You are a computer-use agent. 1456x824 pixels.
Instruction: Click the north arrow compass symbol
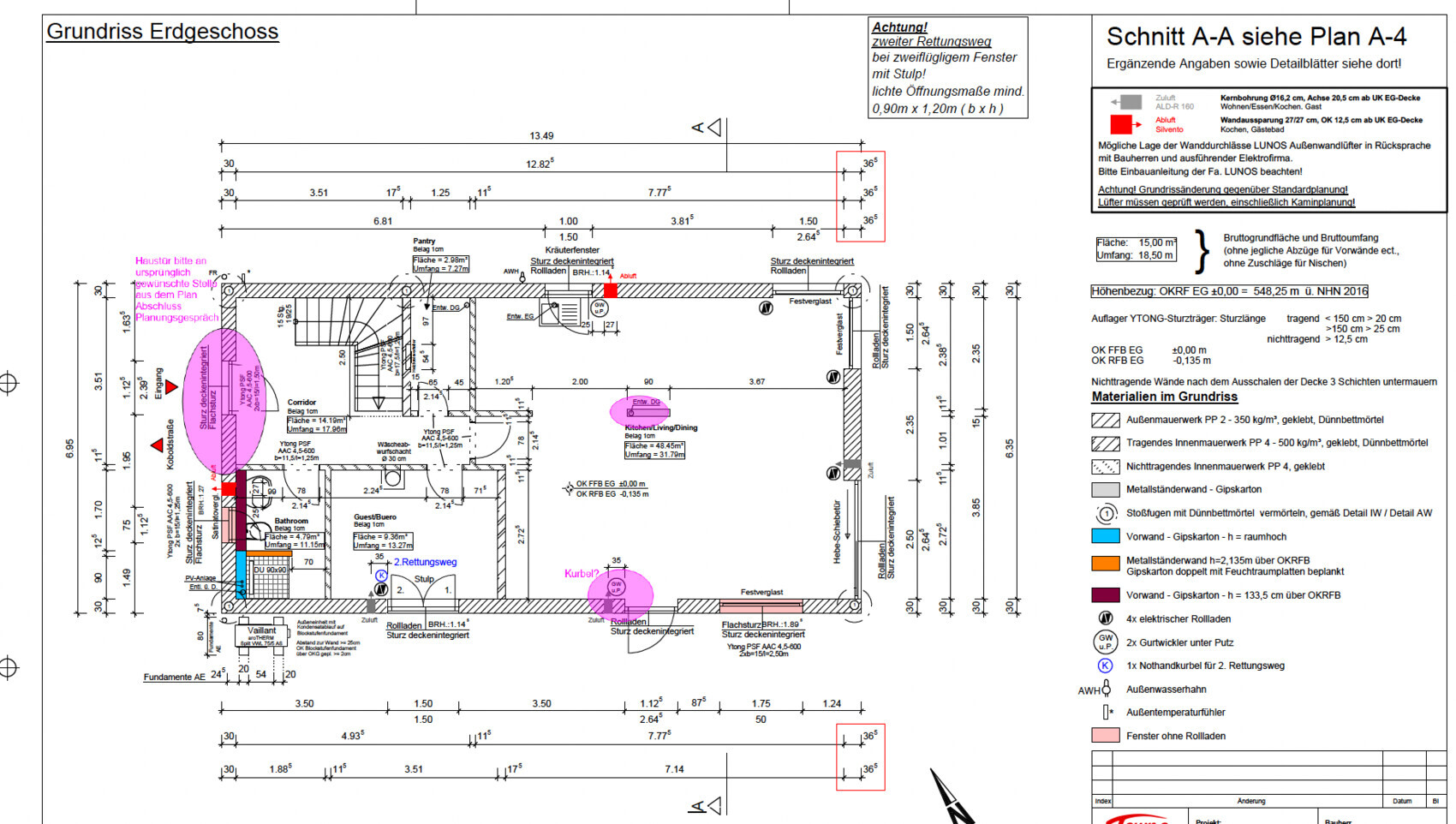(x=952, y=797)
